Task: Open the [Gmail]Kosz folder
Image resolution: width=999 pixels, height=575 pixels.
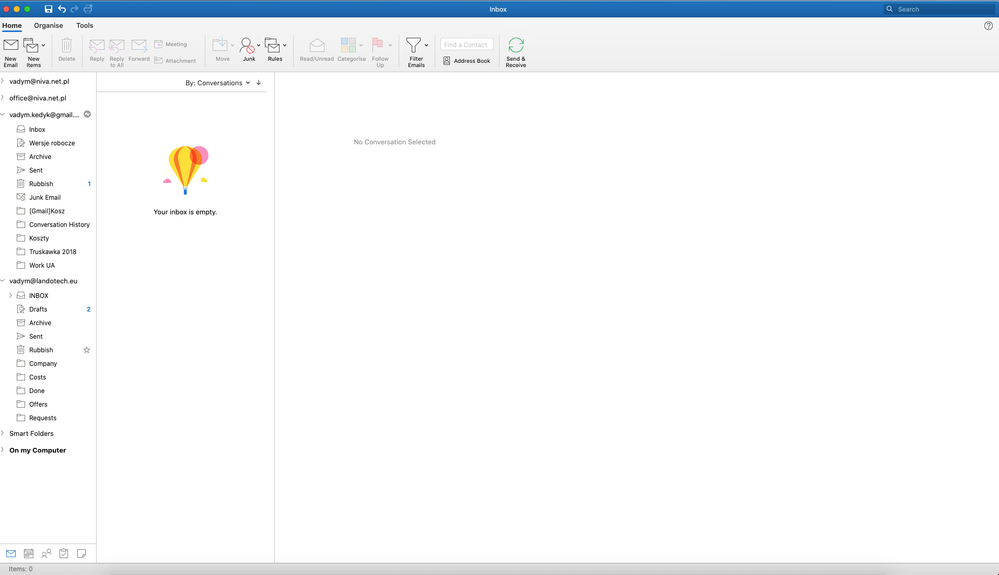Action: 48,211
